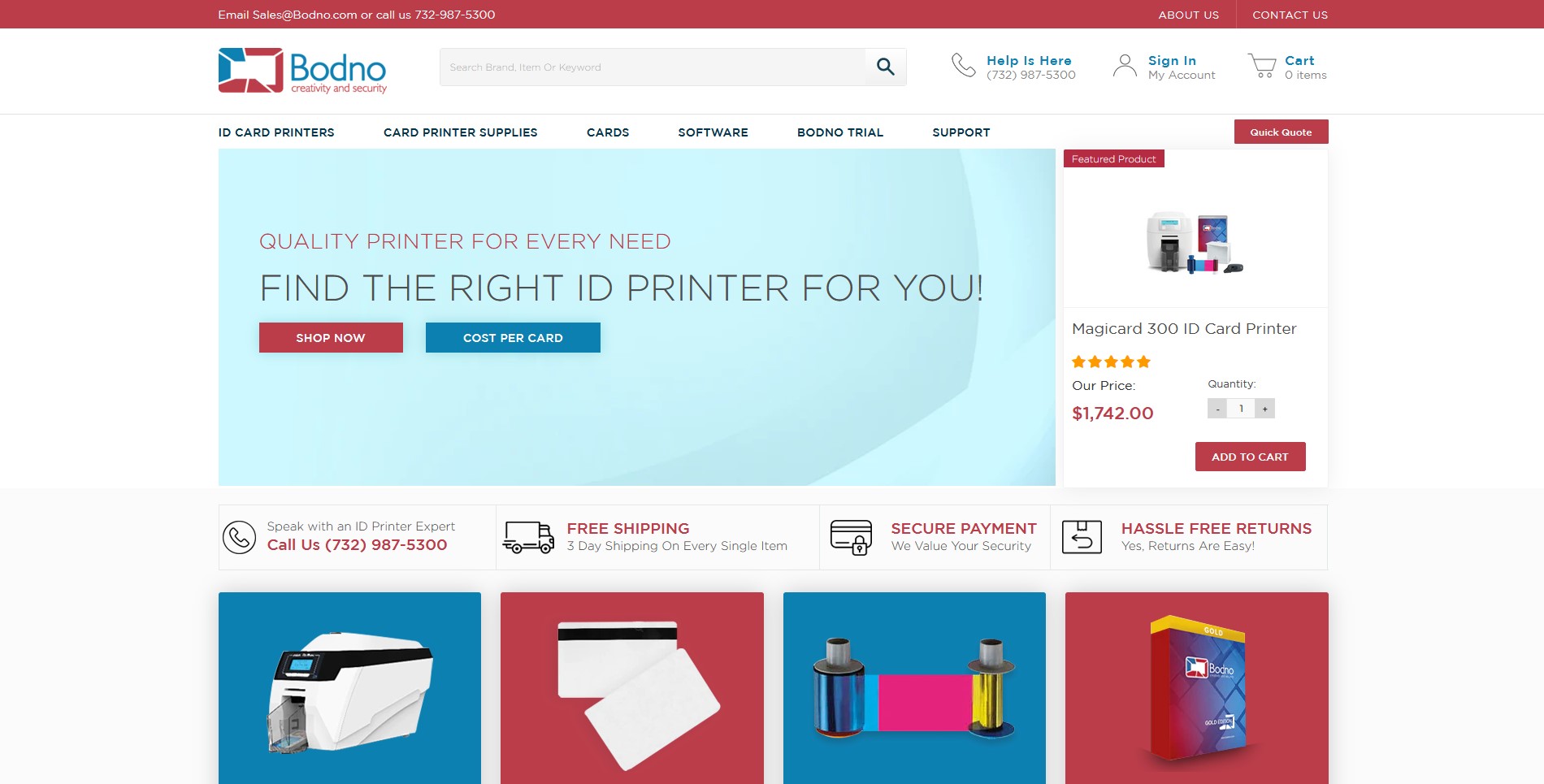The width and height of the screenshot is (1544, 784).
Task: Open the Card Printer Supplies menu
Action: point(461,132)
